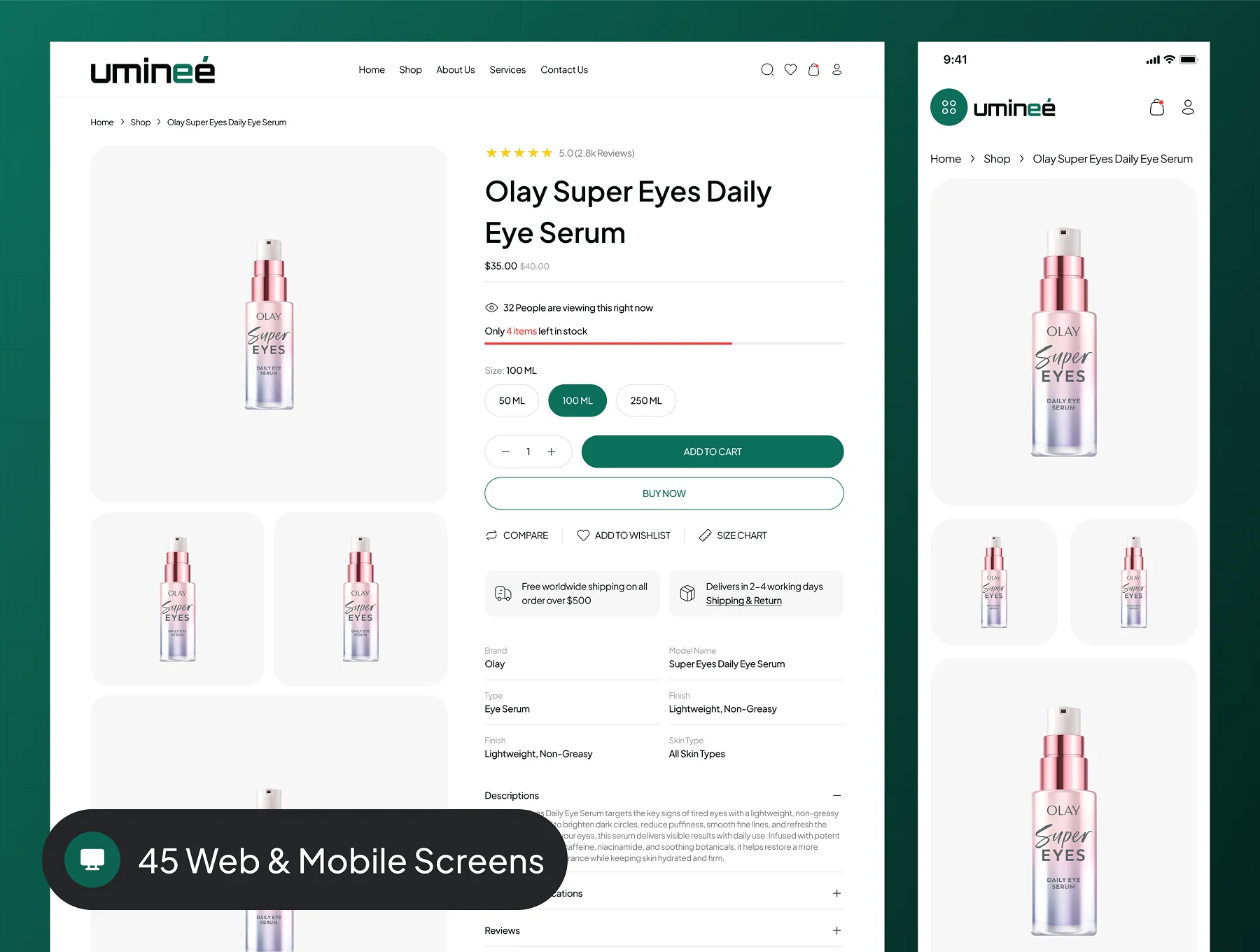Click the All Skin Types value
This screenshot has height=952, width=1260.
coord(697,754)
